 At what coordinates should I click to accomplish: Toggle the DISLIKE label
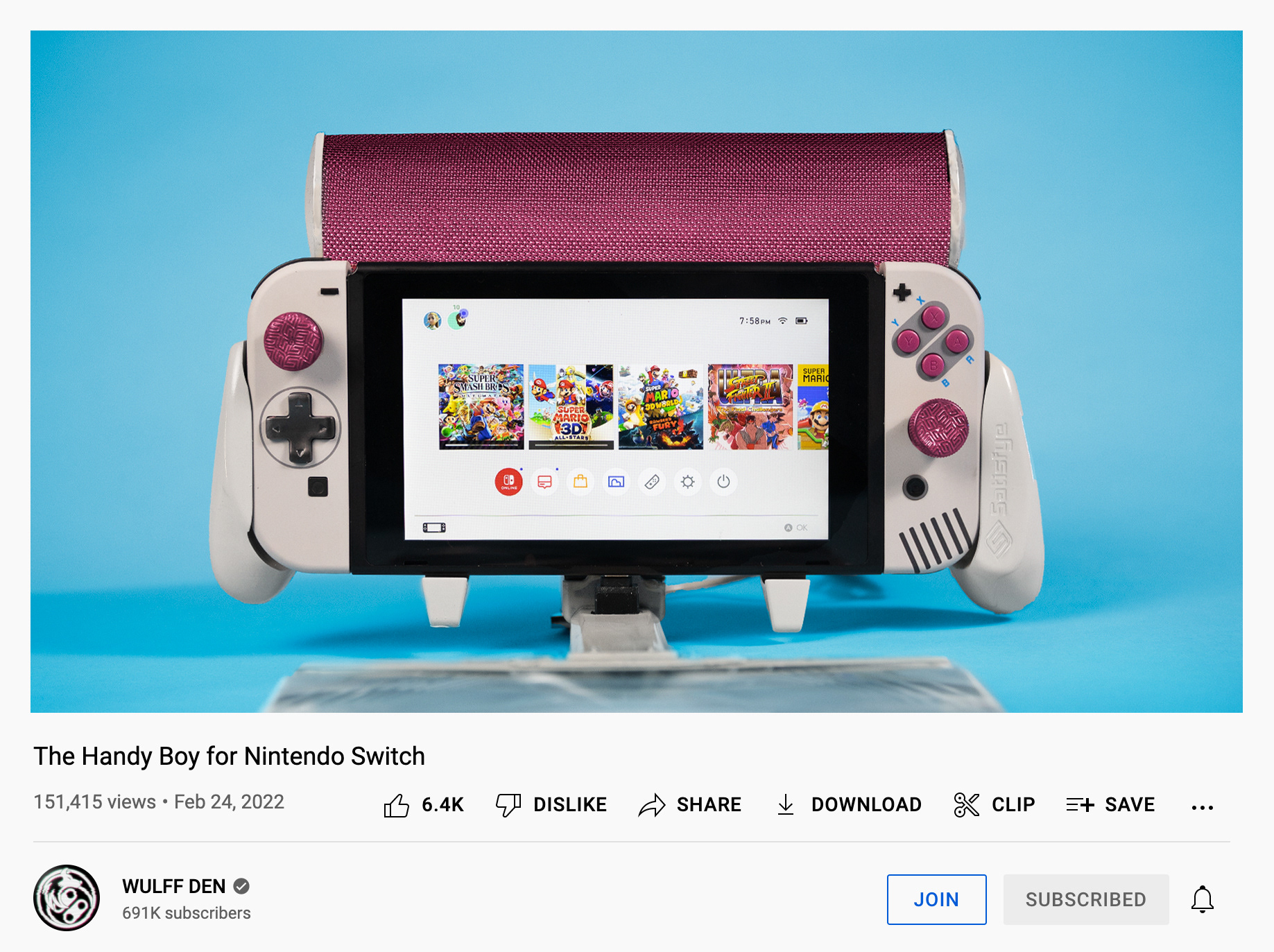coord(570,804)
